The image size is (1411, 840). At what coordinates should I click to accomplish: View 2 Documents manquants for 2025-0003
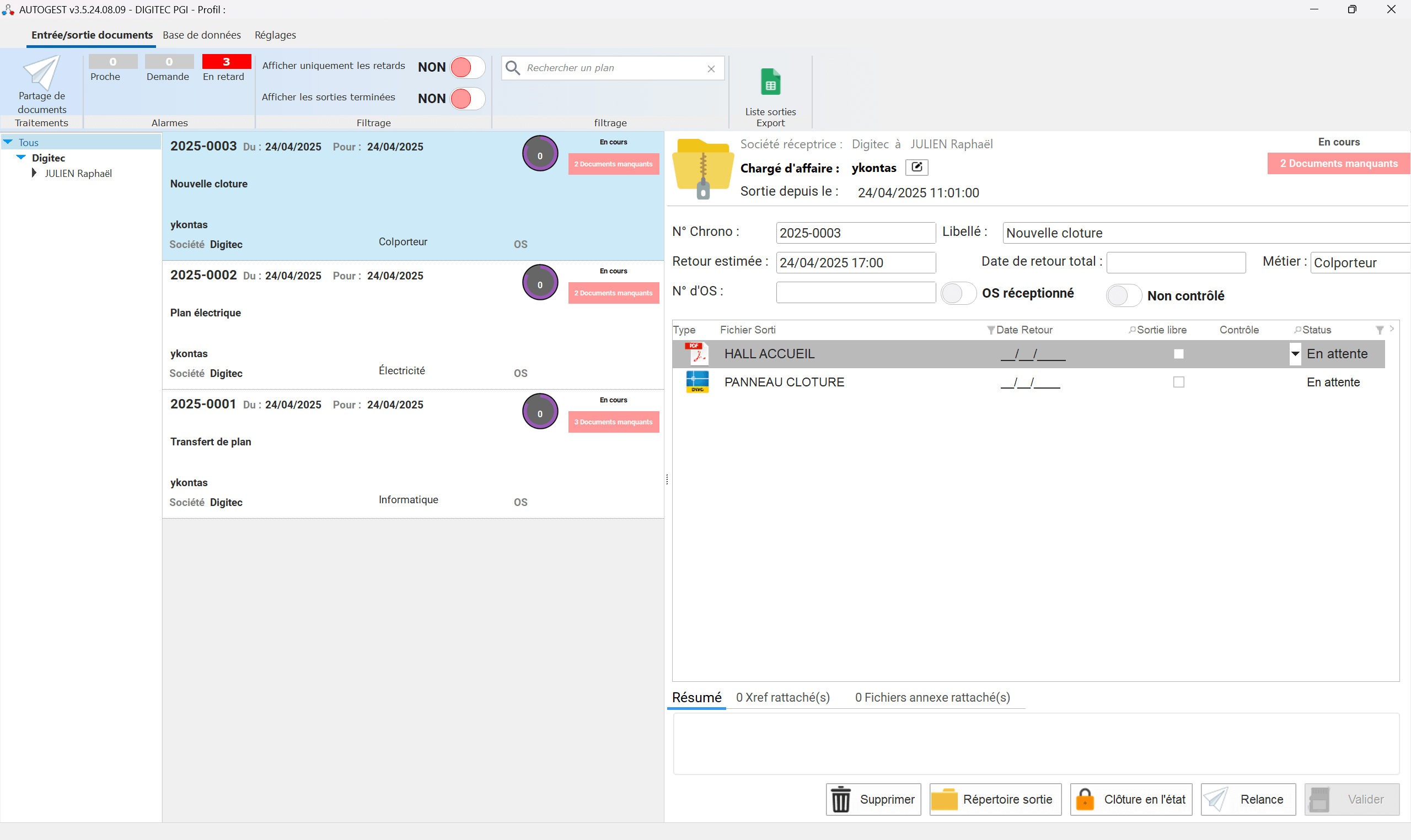point(613,164)
